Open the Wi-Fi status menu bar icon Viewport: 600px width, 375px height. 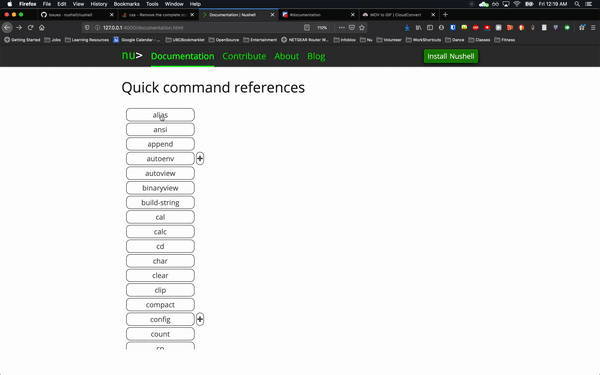517,4
